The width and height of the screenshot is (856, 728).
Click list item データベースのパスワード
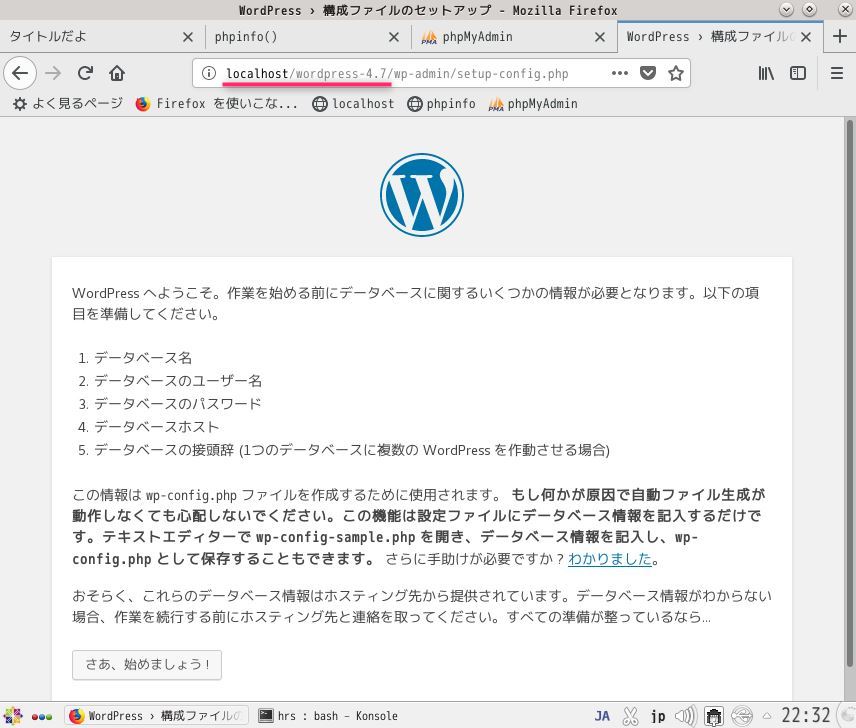pyautogui.click(x=178, y=404)
